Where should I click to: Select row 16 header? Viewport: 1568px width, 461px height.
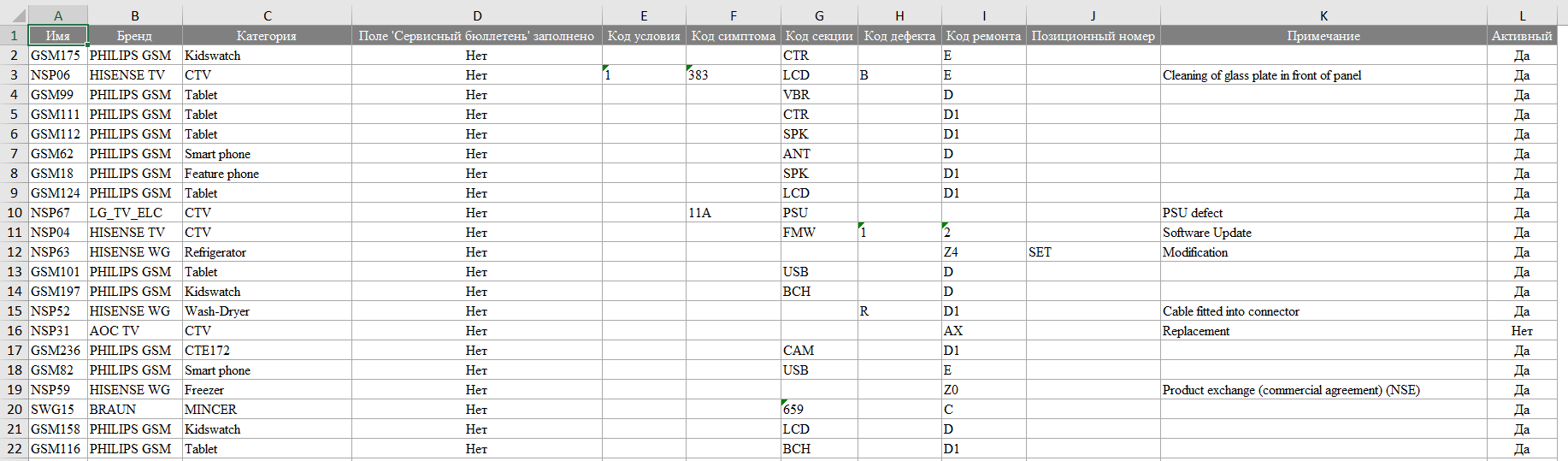14,330
